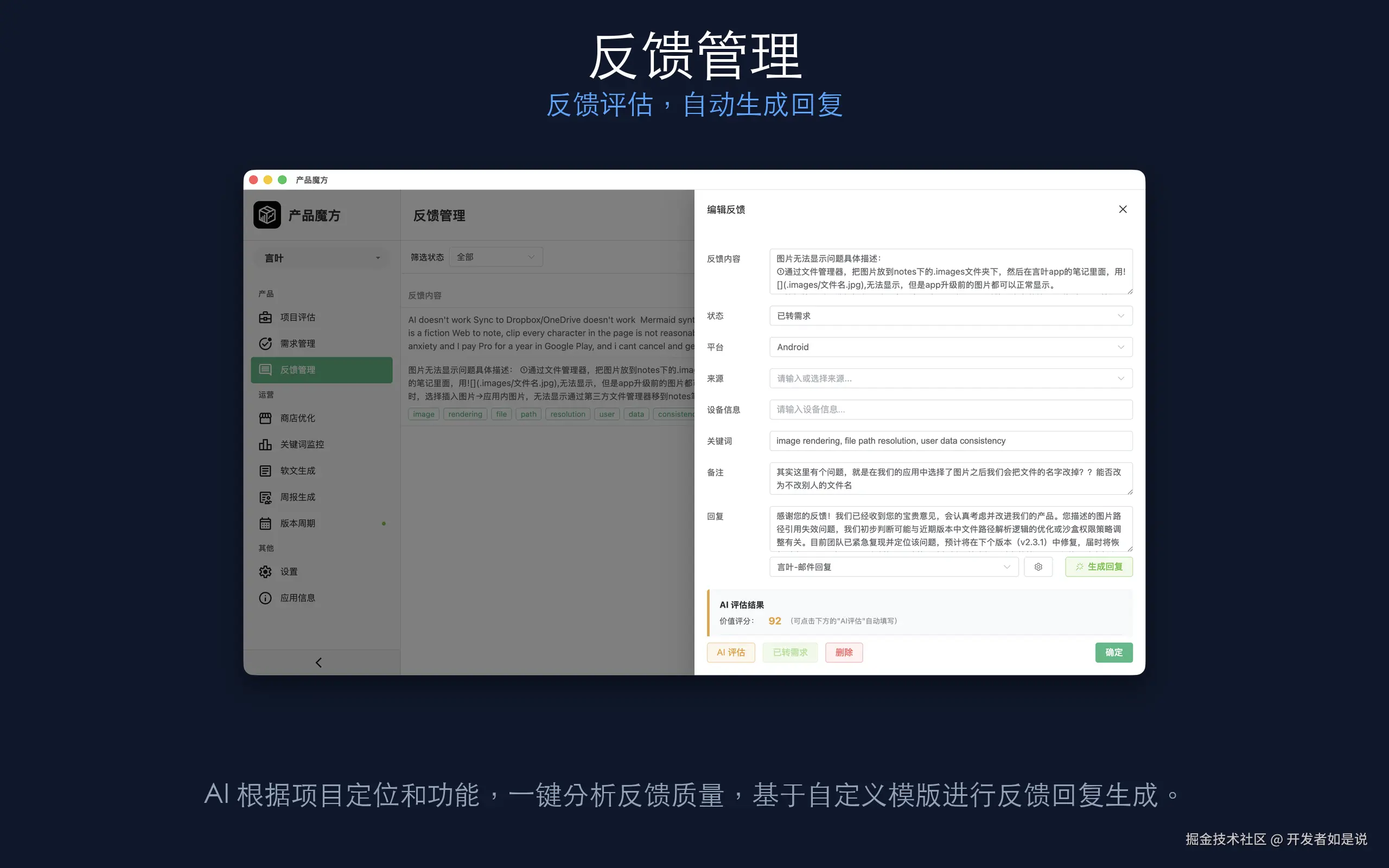Viewport: 1389px width, 868px height.
Task: Click the red 删除 button
Action: (x=844, y=653)
